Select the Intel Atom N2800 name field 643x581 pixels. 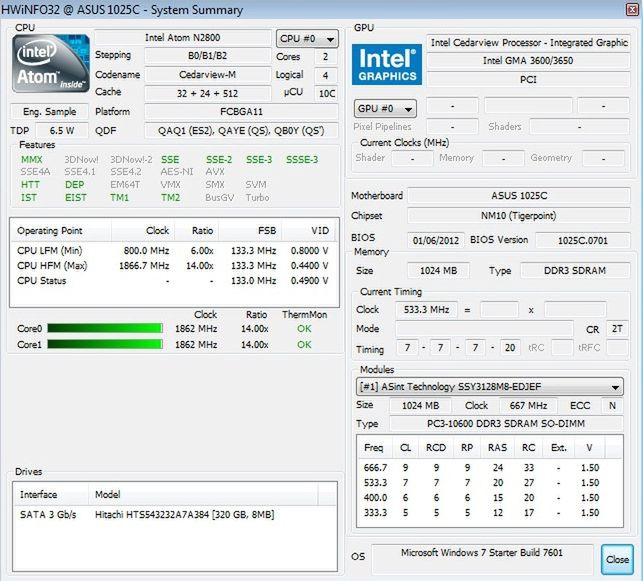coord(182,38)
